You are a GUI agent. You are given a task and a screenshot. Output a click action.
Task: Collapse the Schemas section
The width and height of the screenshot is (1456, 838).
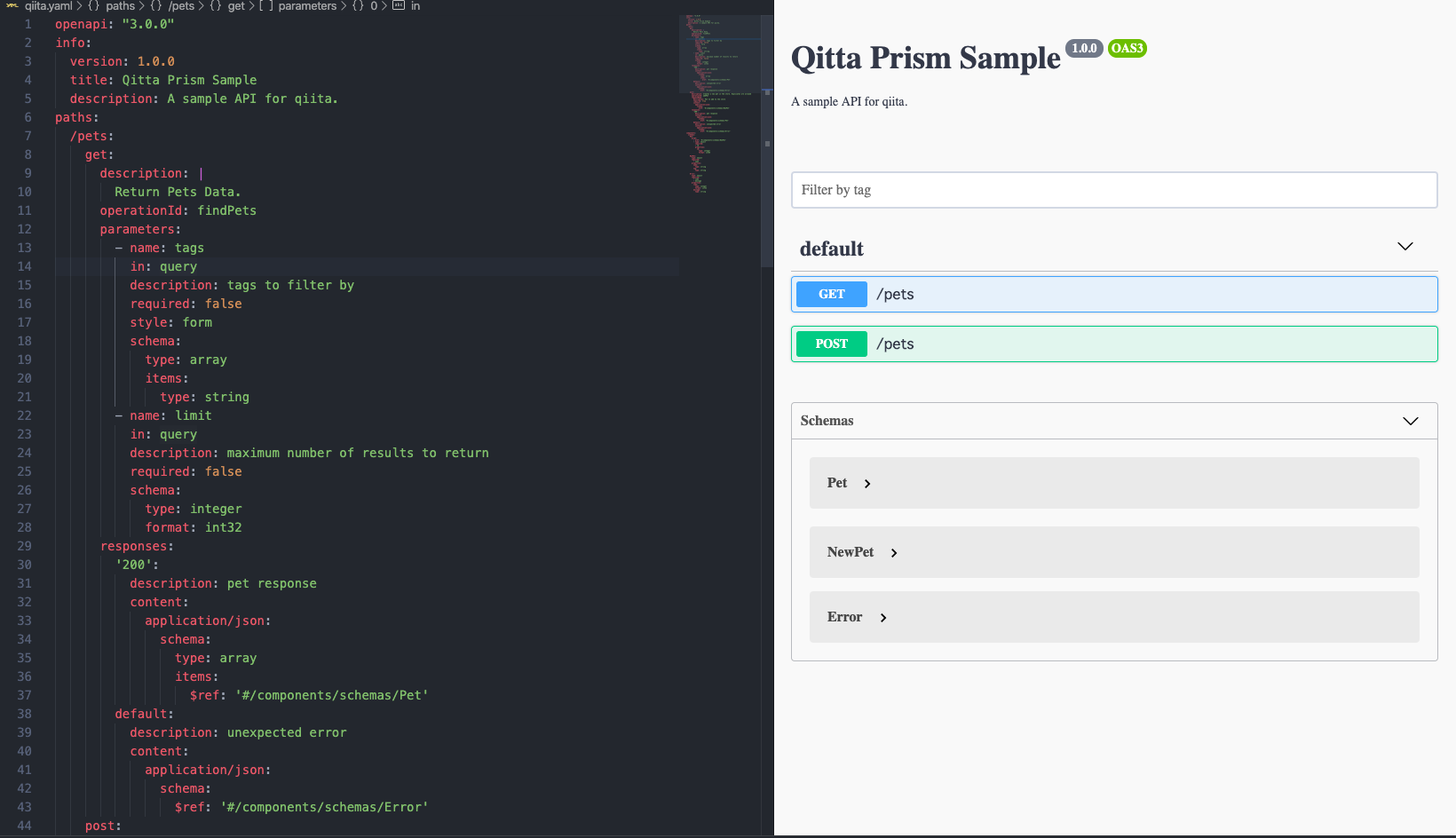point(1411,421)
